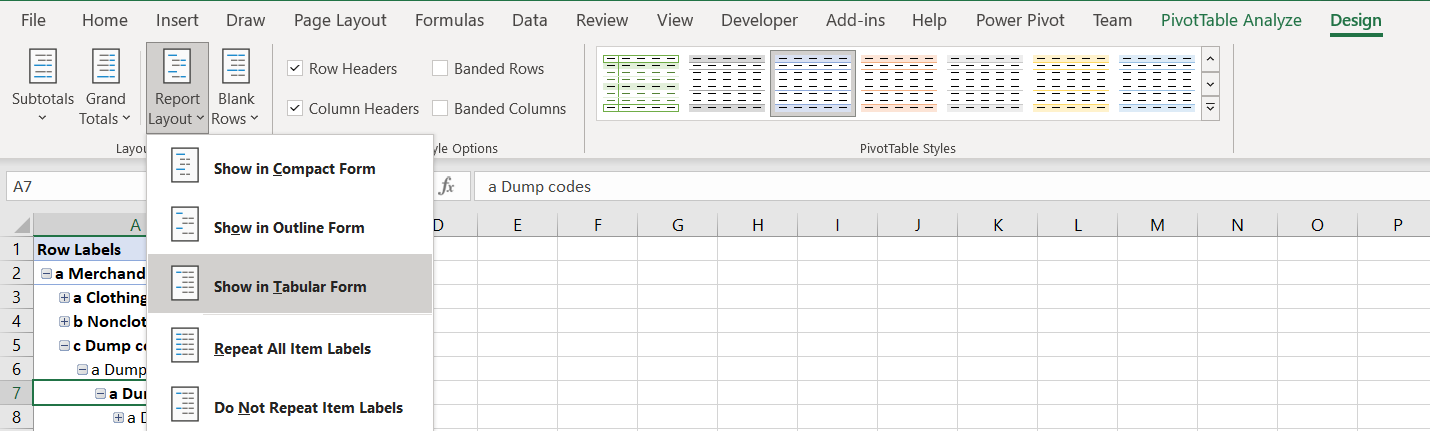1430x431 pixels.
Task: Enable the Banded Columns checkbox
Action: tap(440, 109)
